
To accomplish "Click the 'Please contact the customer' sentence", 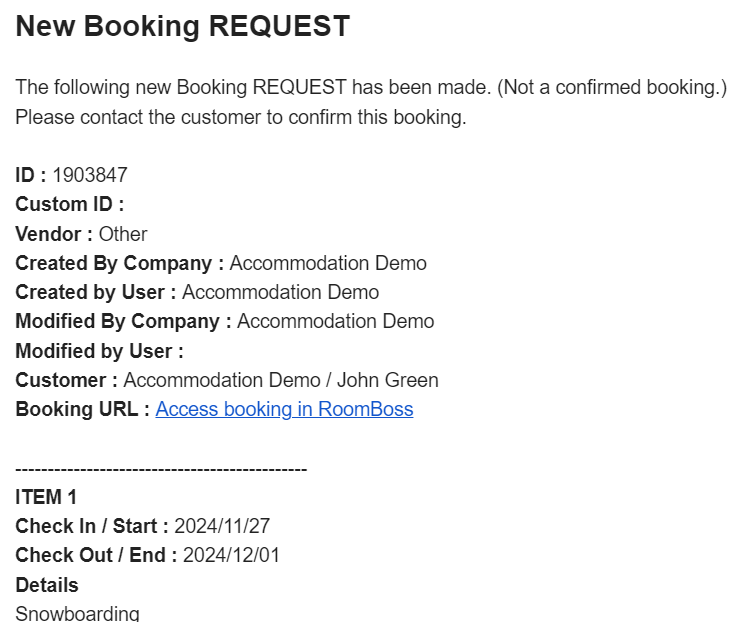I will coord(241,117).
